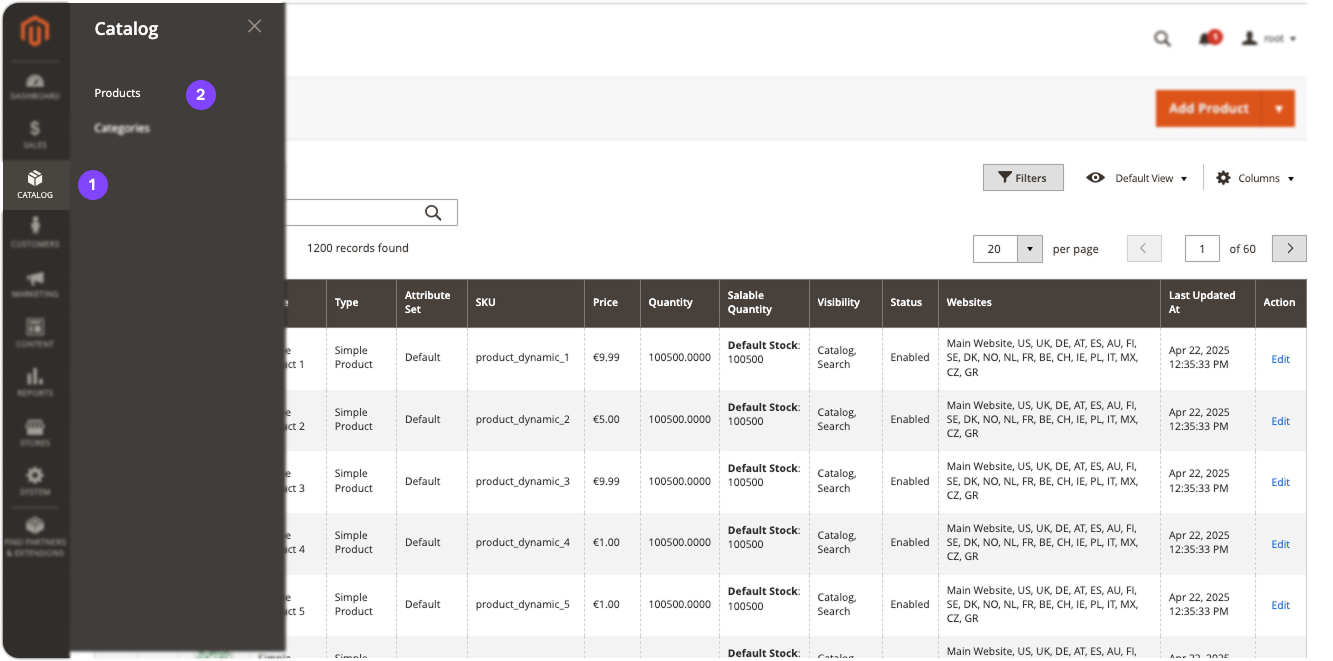Open the Content sidebar menu
This screenshot has width=1333, height=661.
[x=35, y=333]
